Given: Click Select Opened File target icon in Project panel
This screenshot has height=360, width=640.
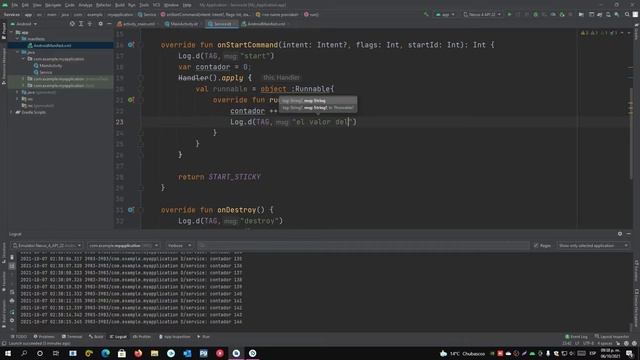Looking at the screenshot, I should coord(72,24).
